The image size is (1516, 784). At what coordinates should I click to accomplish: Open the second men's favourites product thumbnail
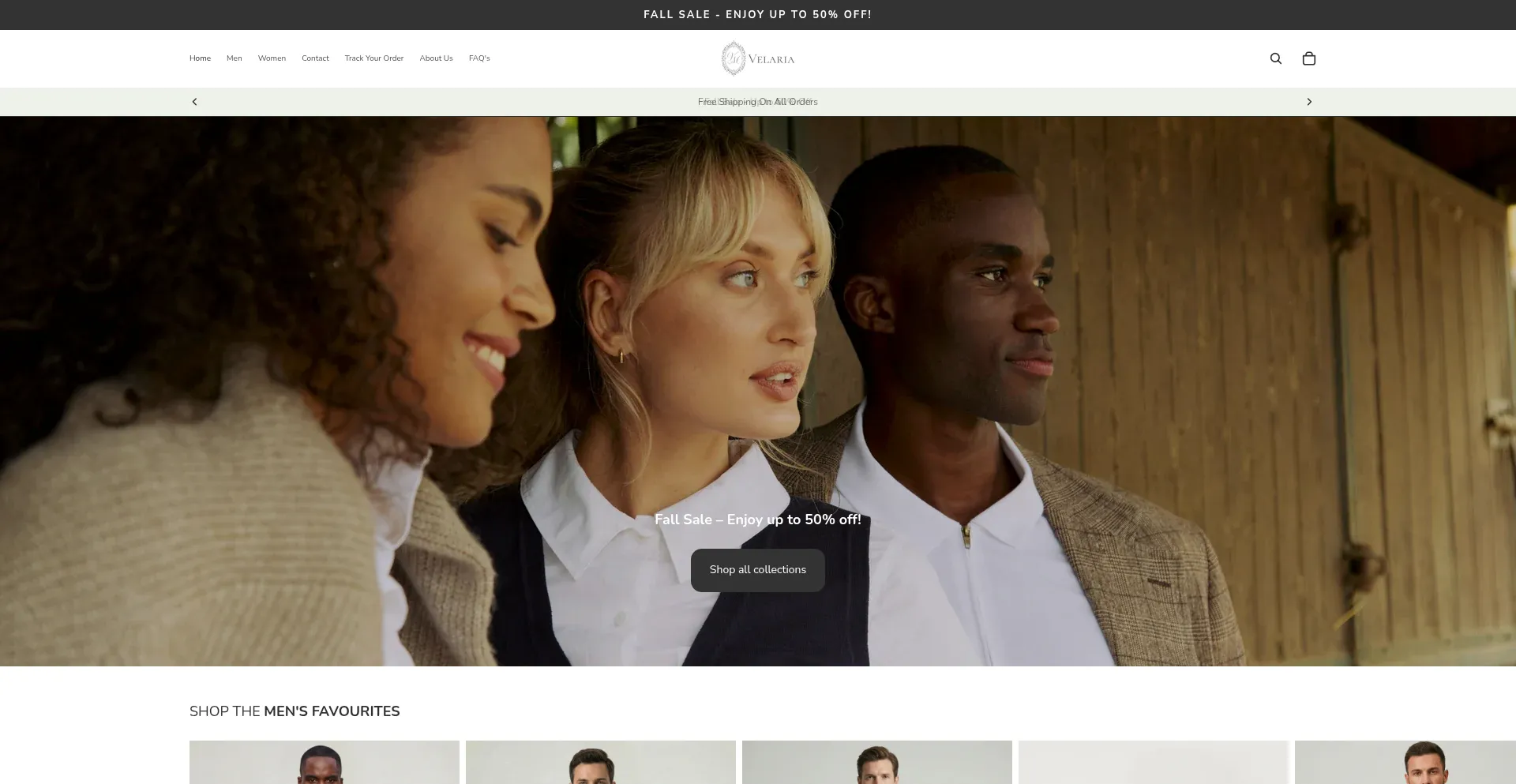point(601,763)
